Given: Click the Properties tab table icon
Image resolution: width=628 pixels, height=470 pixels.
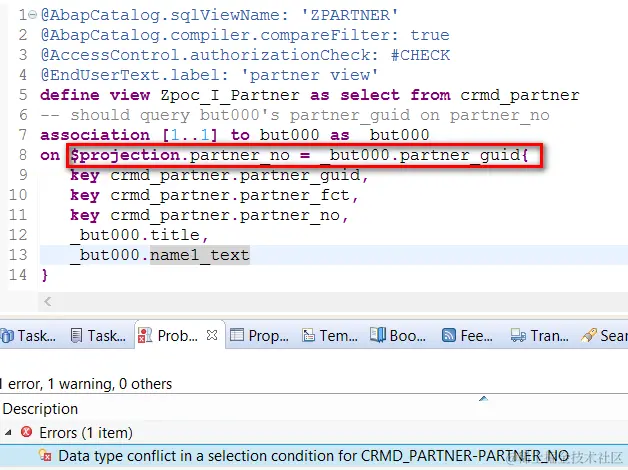Looking at the screenshot, I should (x=237, y=335).
